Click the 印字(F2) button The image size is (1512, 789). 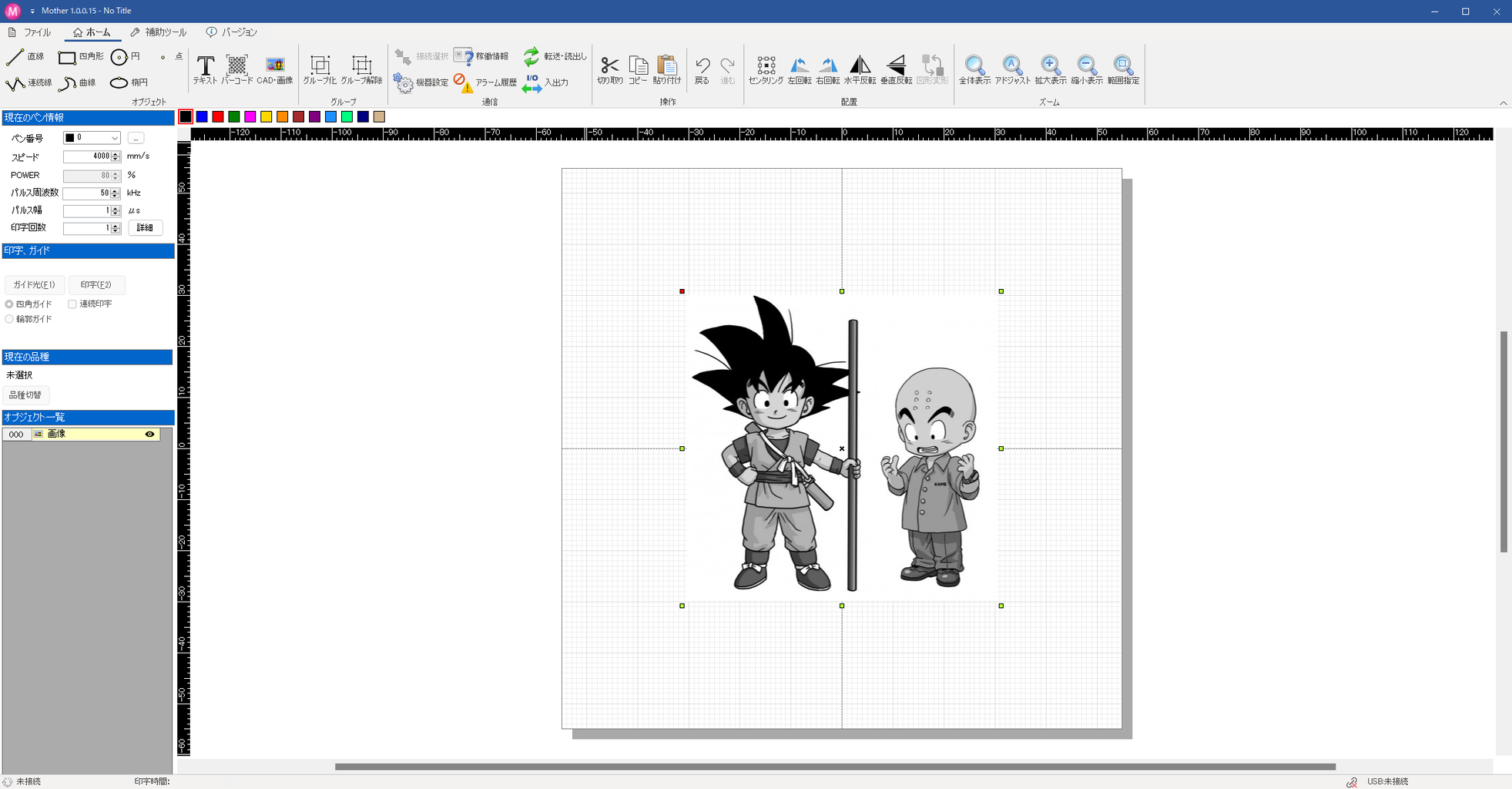click(96, 284)
